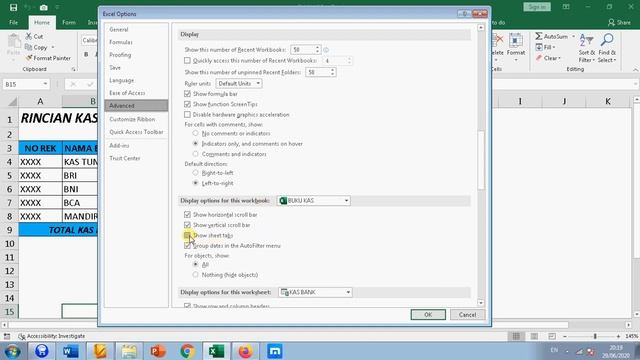The height and width of the screenshot is (360, 640).
Task: Click the camera icon in the quick access toolbar
Action: (x=44, y=7)
